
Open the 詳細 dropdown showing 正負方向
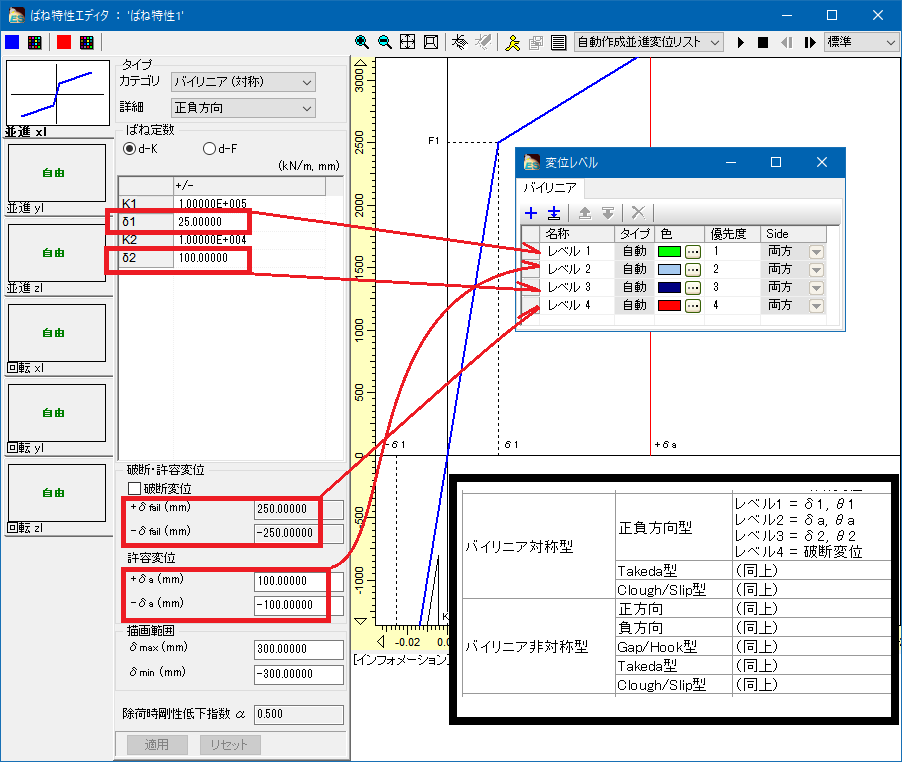(243, 108)
